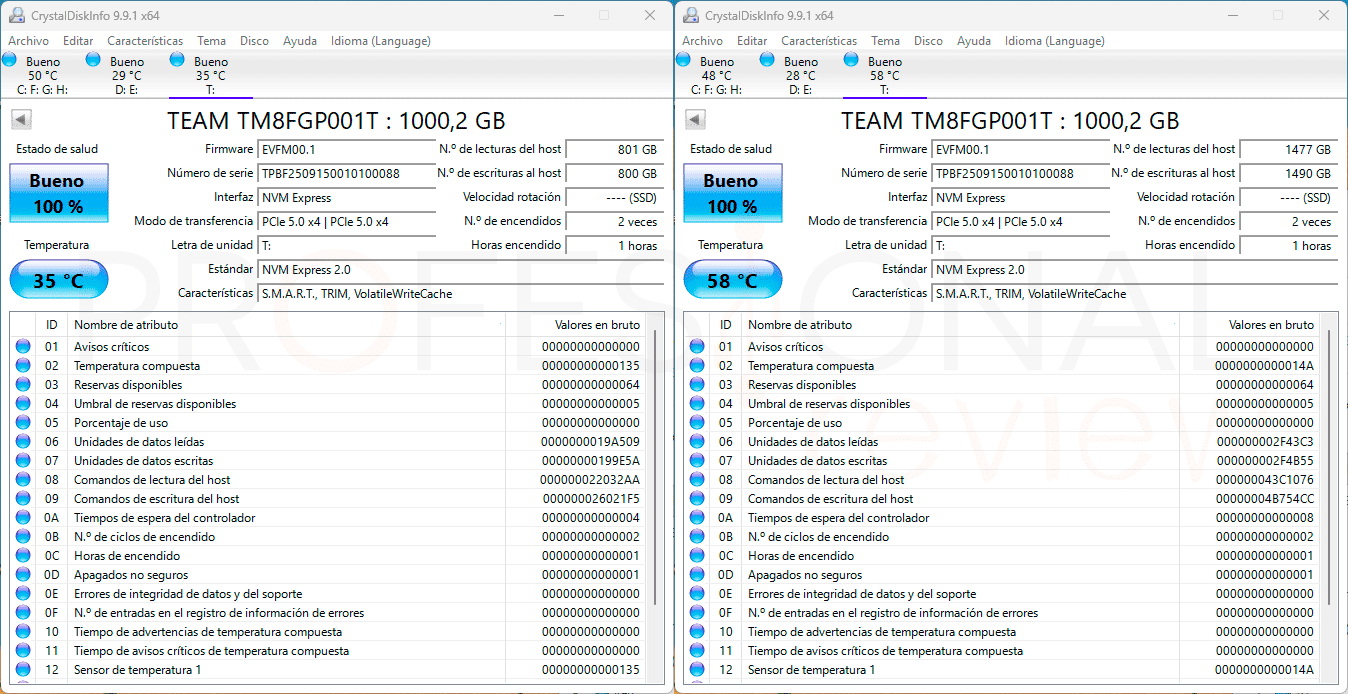Select the C: F: G: H: disk in left window

(x=42, y=75)
